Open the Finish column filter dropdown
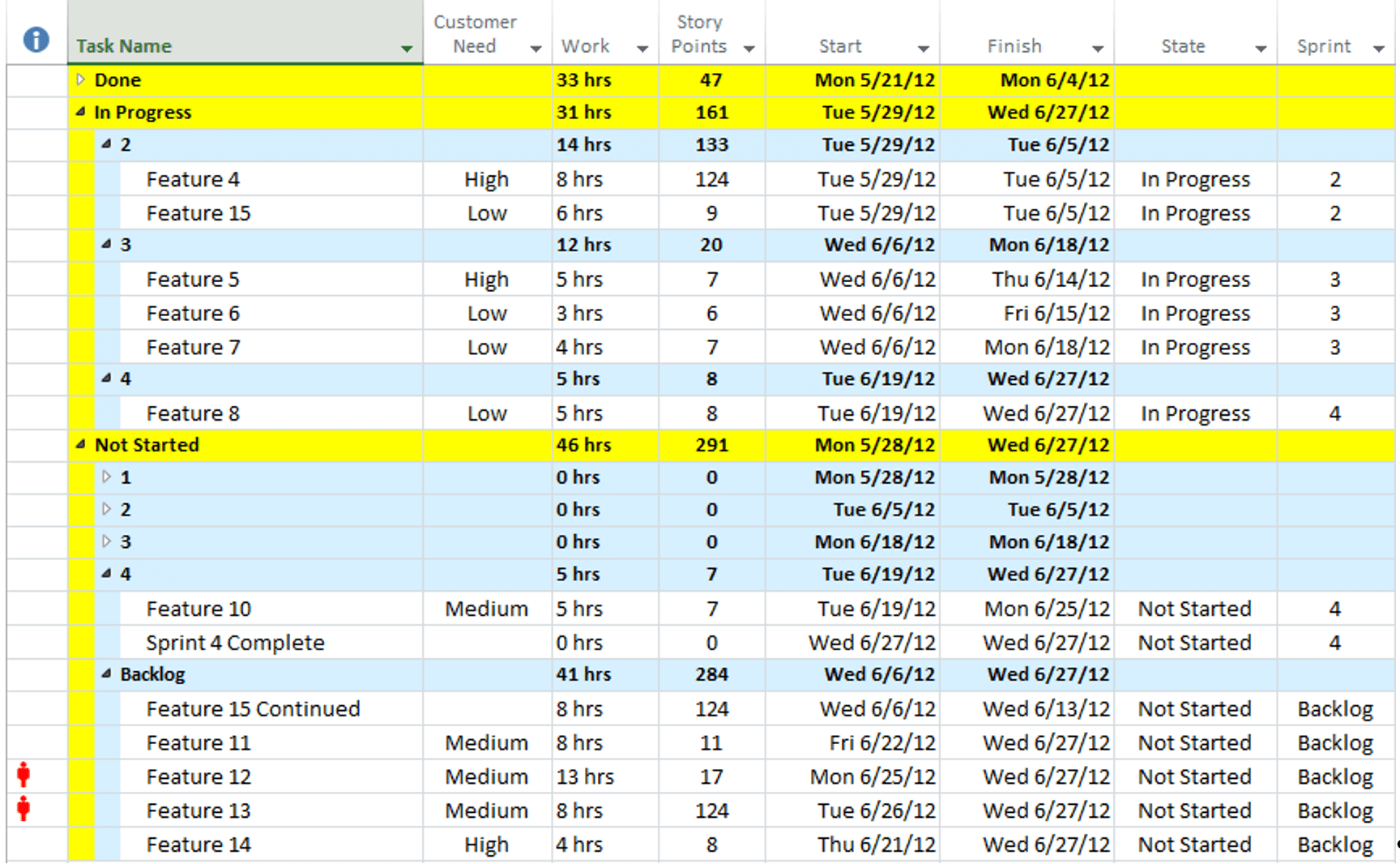This screenshot has height=864, width=1400. [x=1098, y=49]
